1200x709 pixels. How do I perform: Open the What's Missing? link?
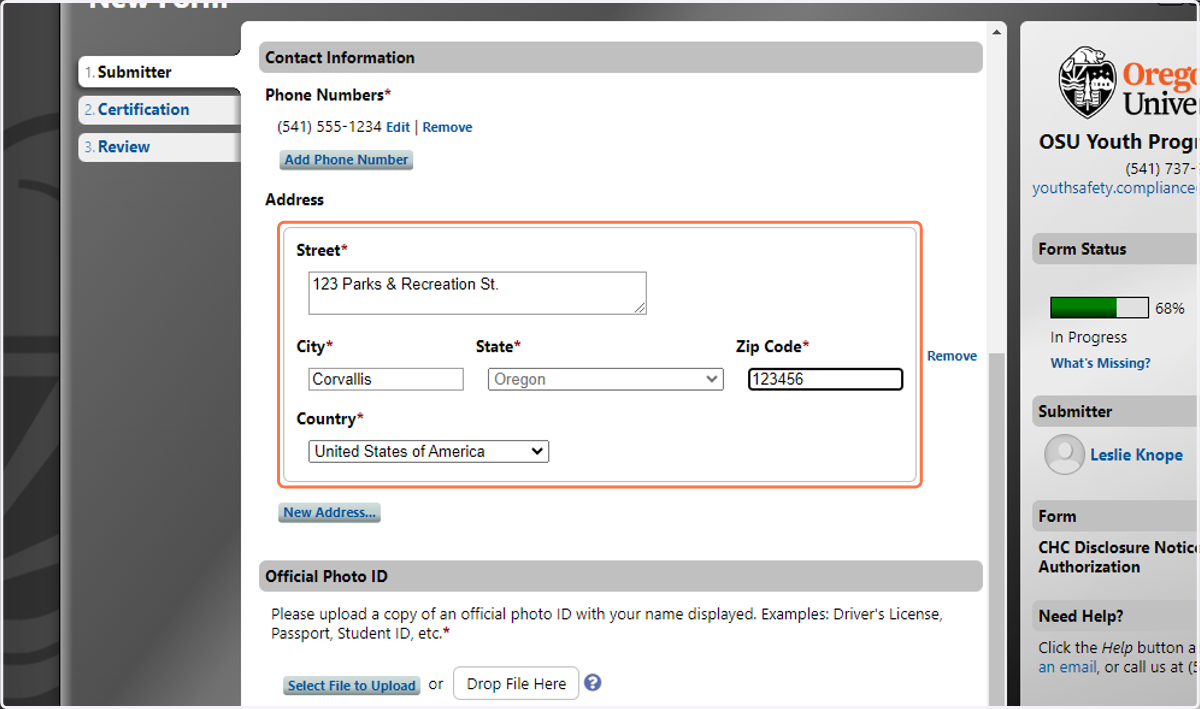(x=1100, y=363)
